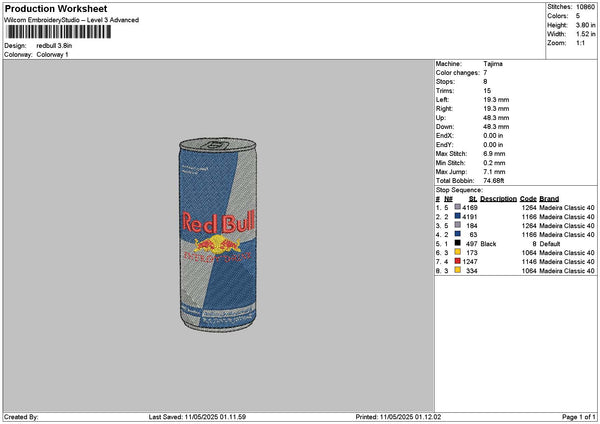Select the machine name Tajima
The image size is (600, 424).
pos(493,64)
